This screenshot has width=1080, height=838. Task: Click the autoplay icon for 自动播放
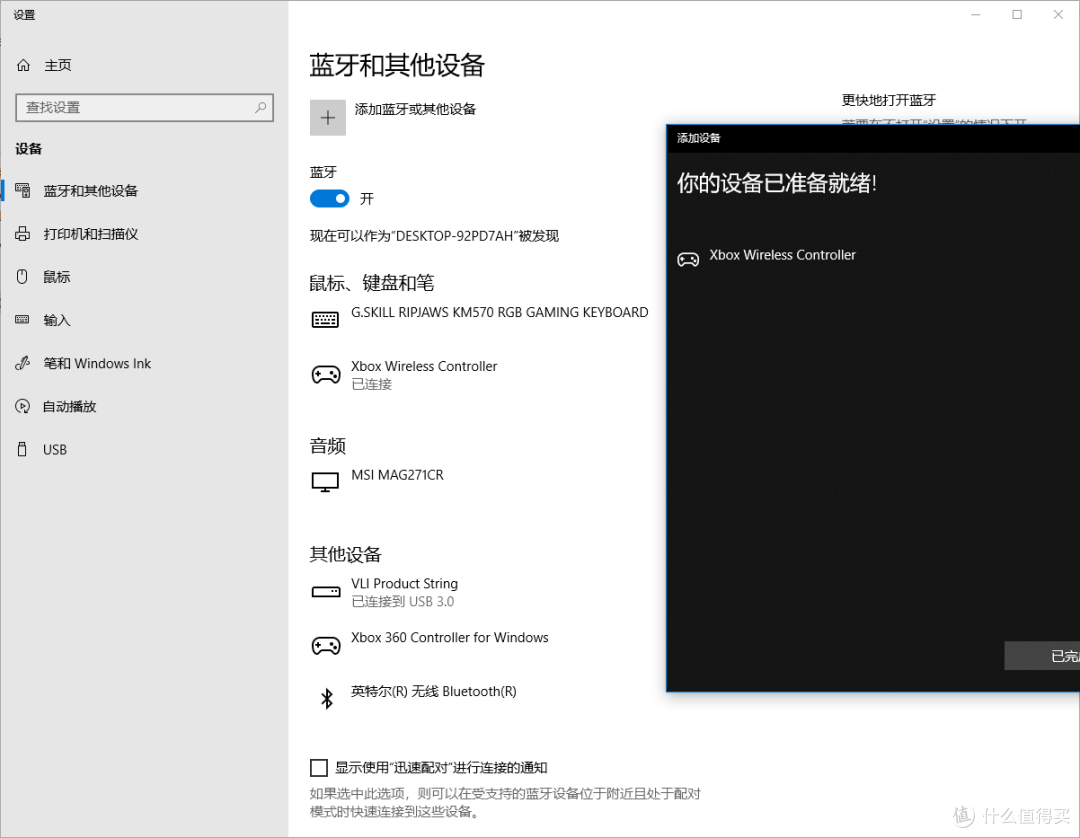coord(23,406)
